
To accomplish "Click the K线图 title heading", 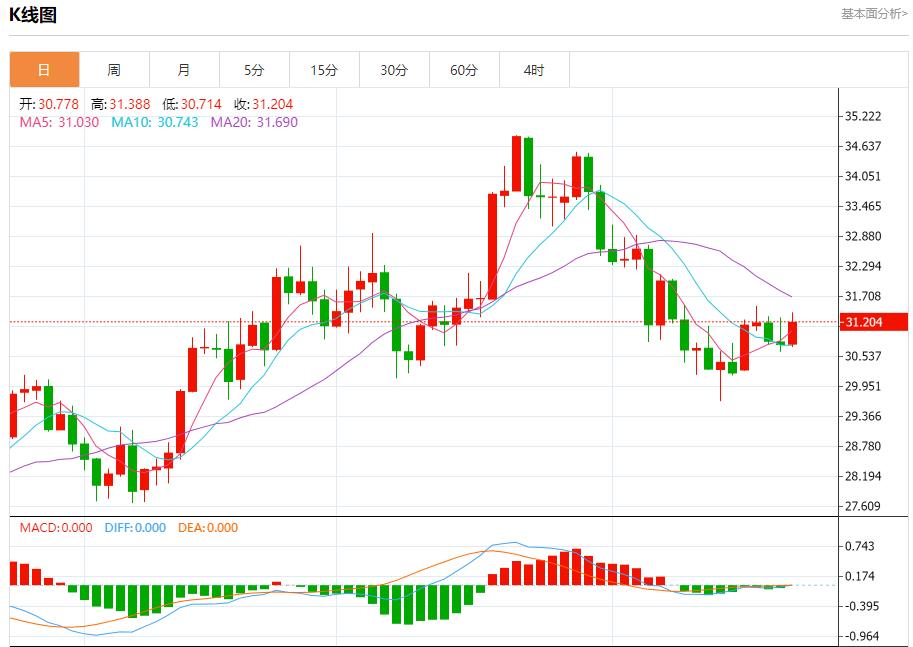I will tap(33, 15).
